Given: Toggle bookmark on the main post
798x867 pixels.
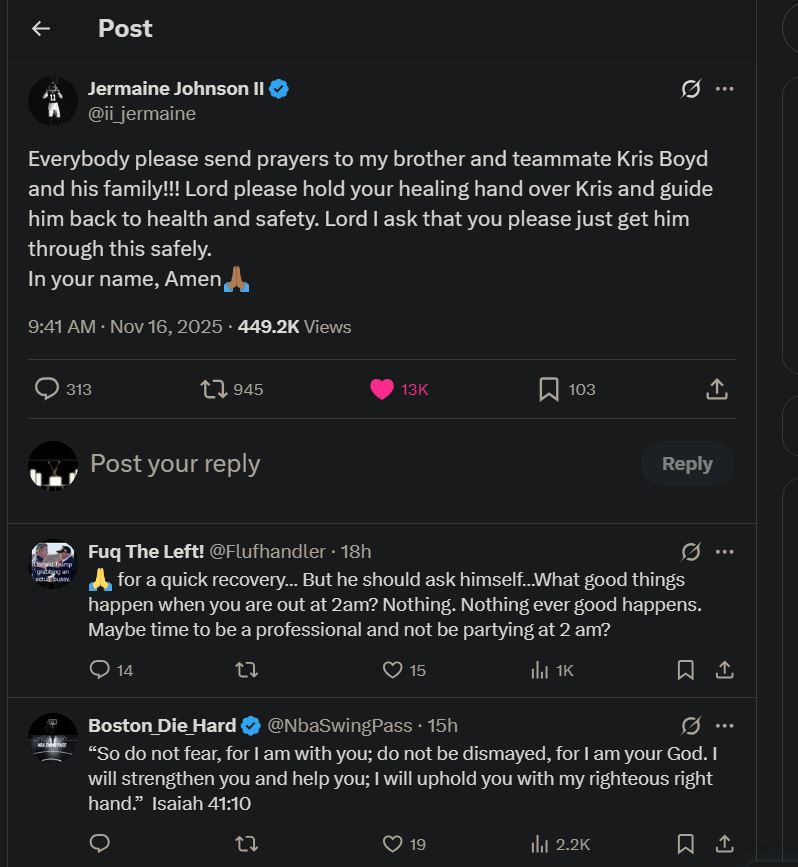Looking at the screenshot, I should click(549, 389).
